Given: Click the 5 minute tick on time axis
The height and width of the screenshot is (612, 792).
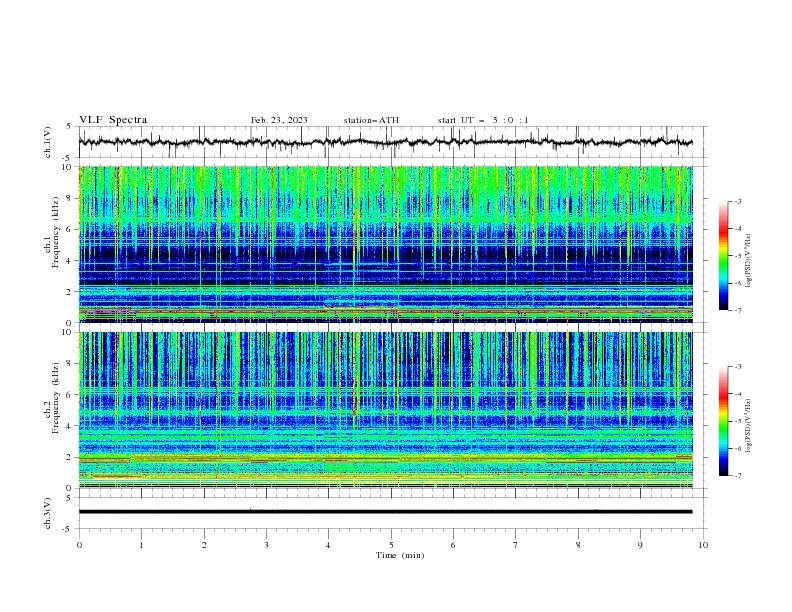Looking at the screenshot, I should tap(391, 545).
